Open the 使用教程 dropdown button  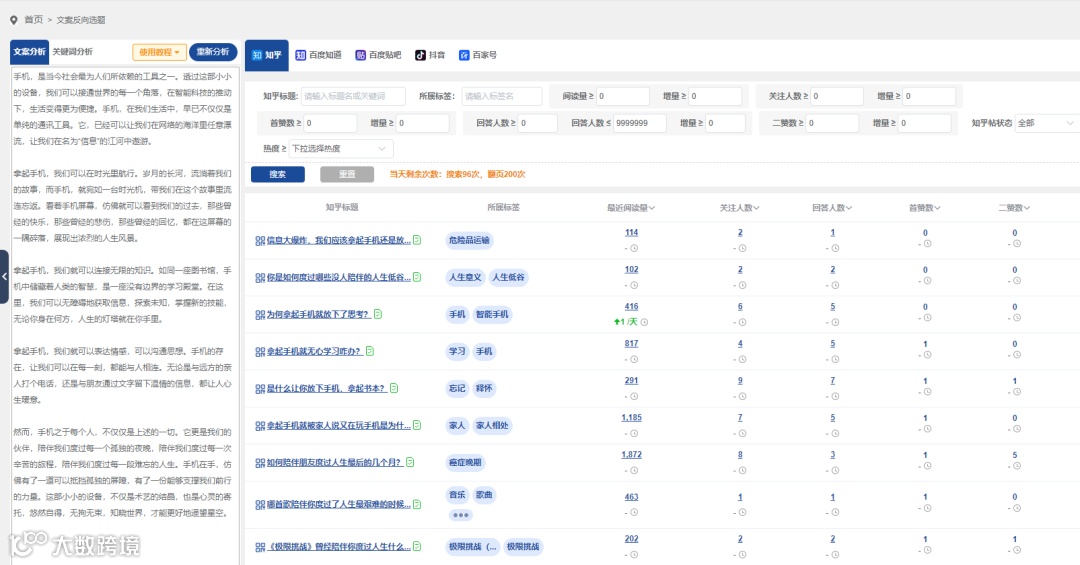(159, 52)
